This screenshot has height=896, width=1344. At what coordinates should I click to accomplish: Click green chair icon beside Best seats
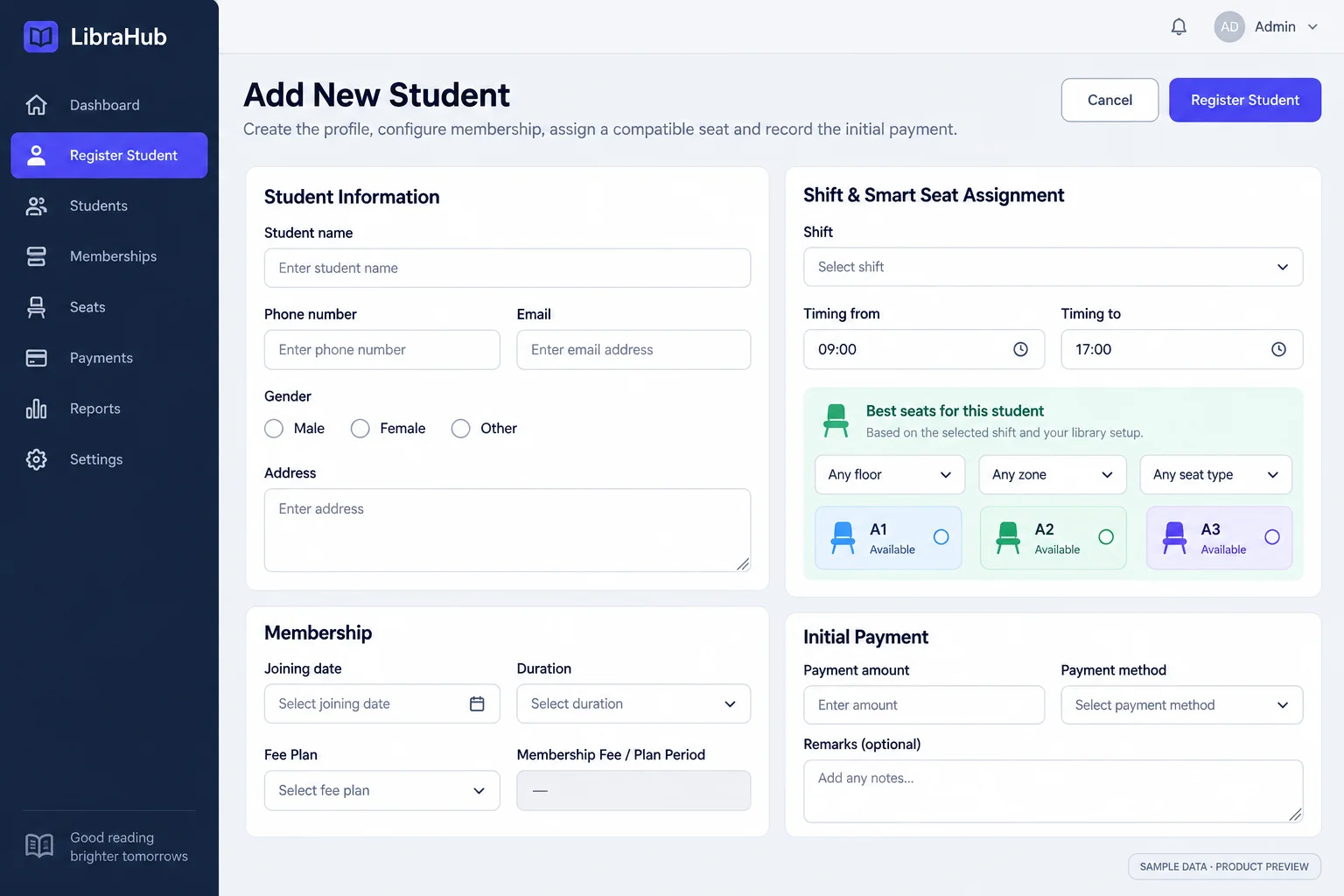coord(836,421)
